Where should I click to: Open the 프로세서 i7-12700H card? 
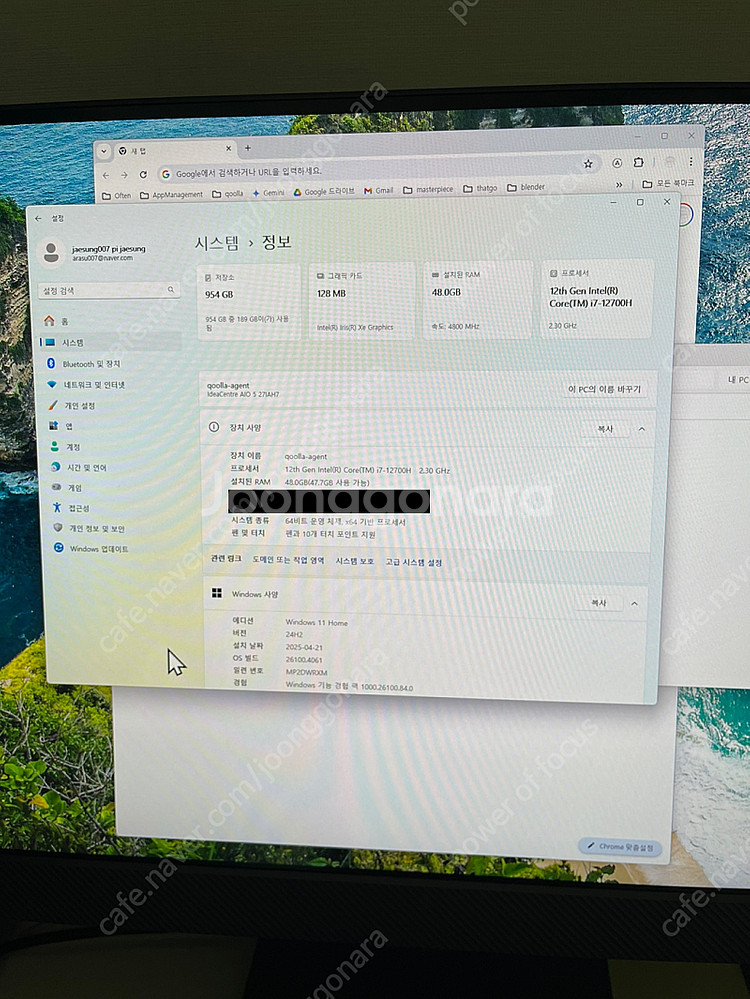(597, 298)
